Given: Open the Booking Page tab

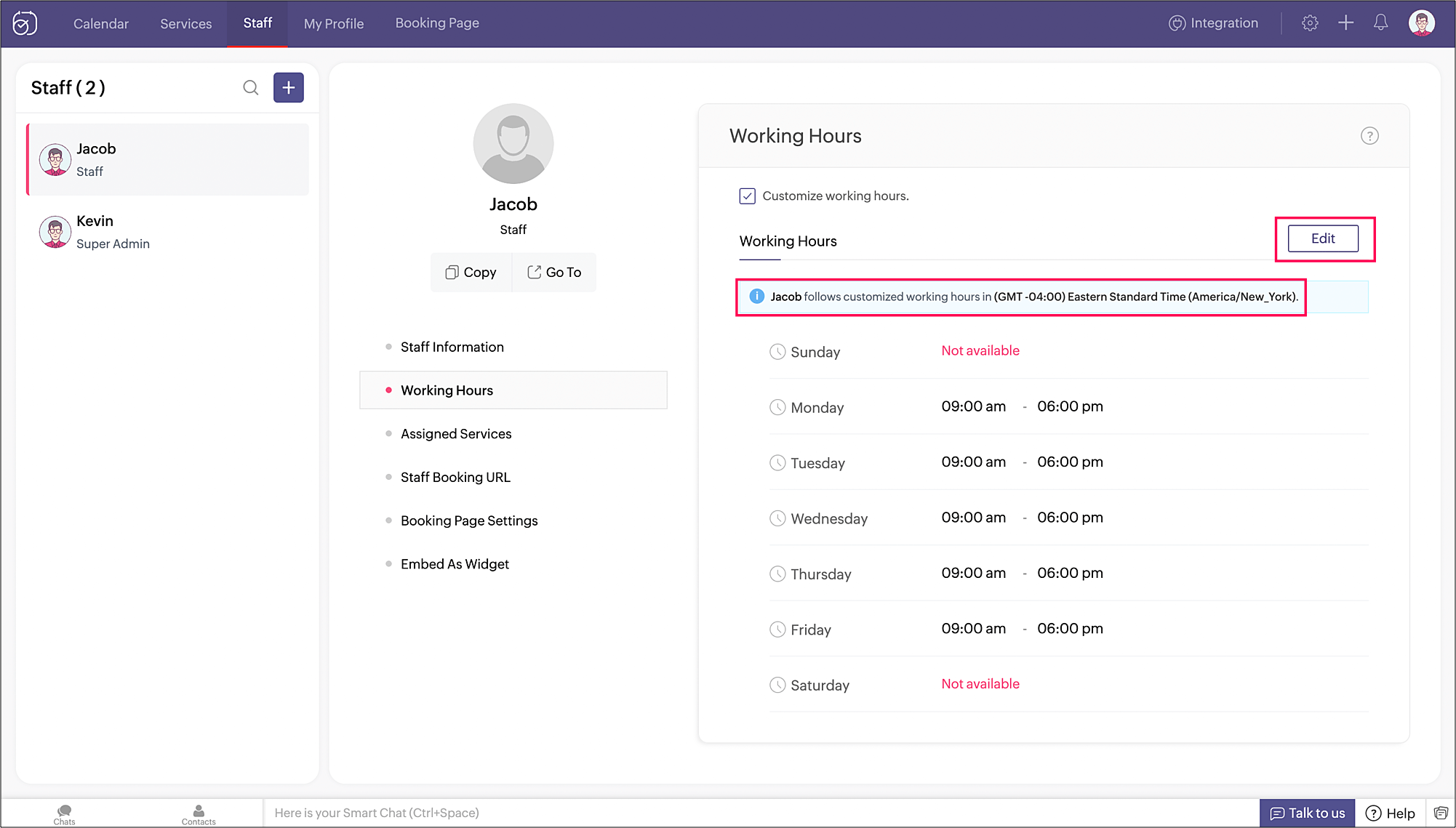Looking at the screenshot, I should click(437, 23).
